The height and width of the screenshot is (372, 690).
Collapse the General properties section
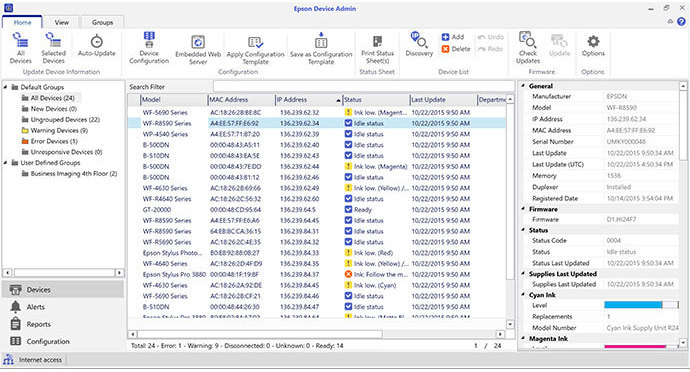523,85
